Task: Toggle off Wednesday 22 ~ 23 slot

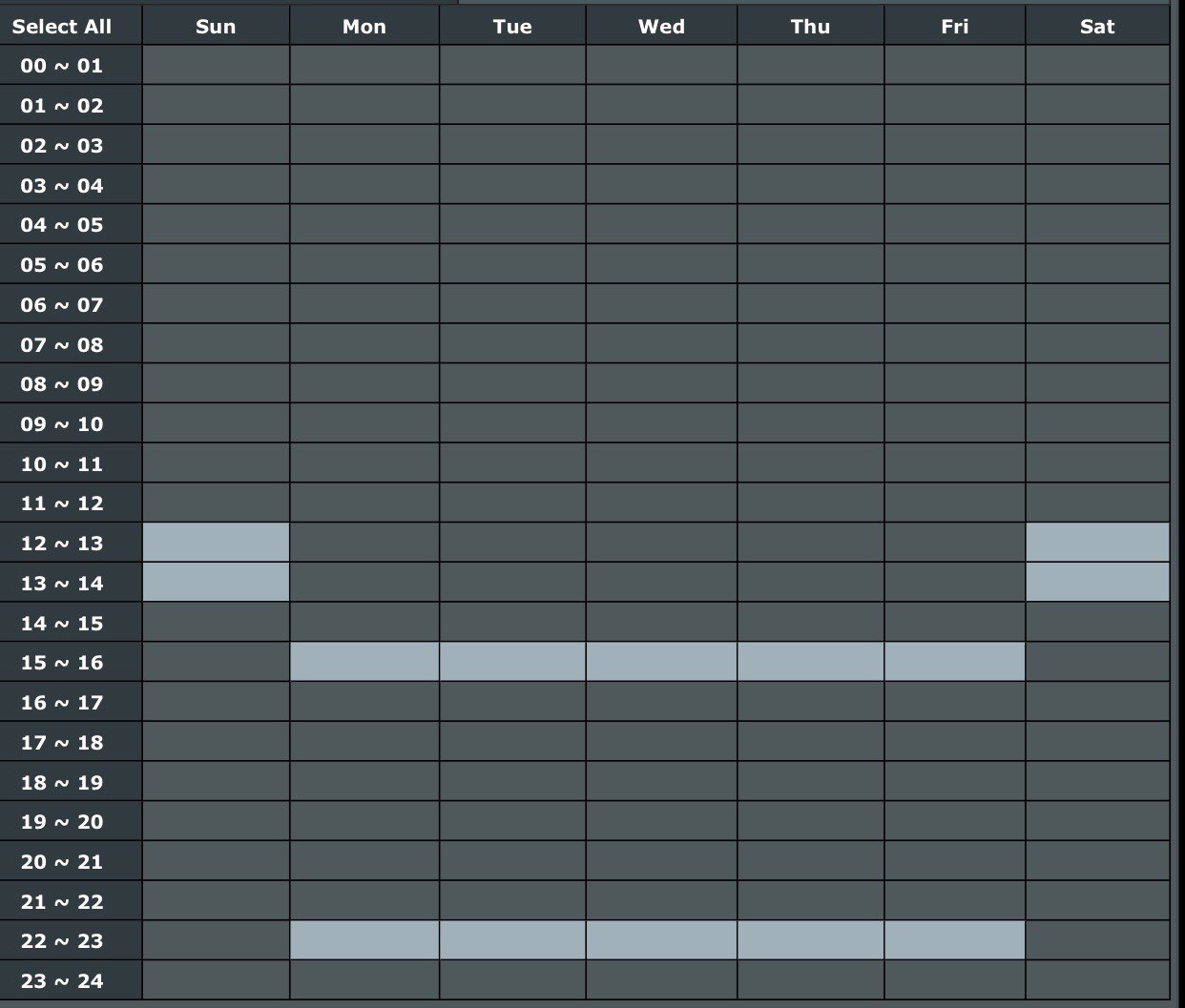Action: (x=661, y=940)
